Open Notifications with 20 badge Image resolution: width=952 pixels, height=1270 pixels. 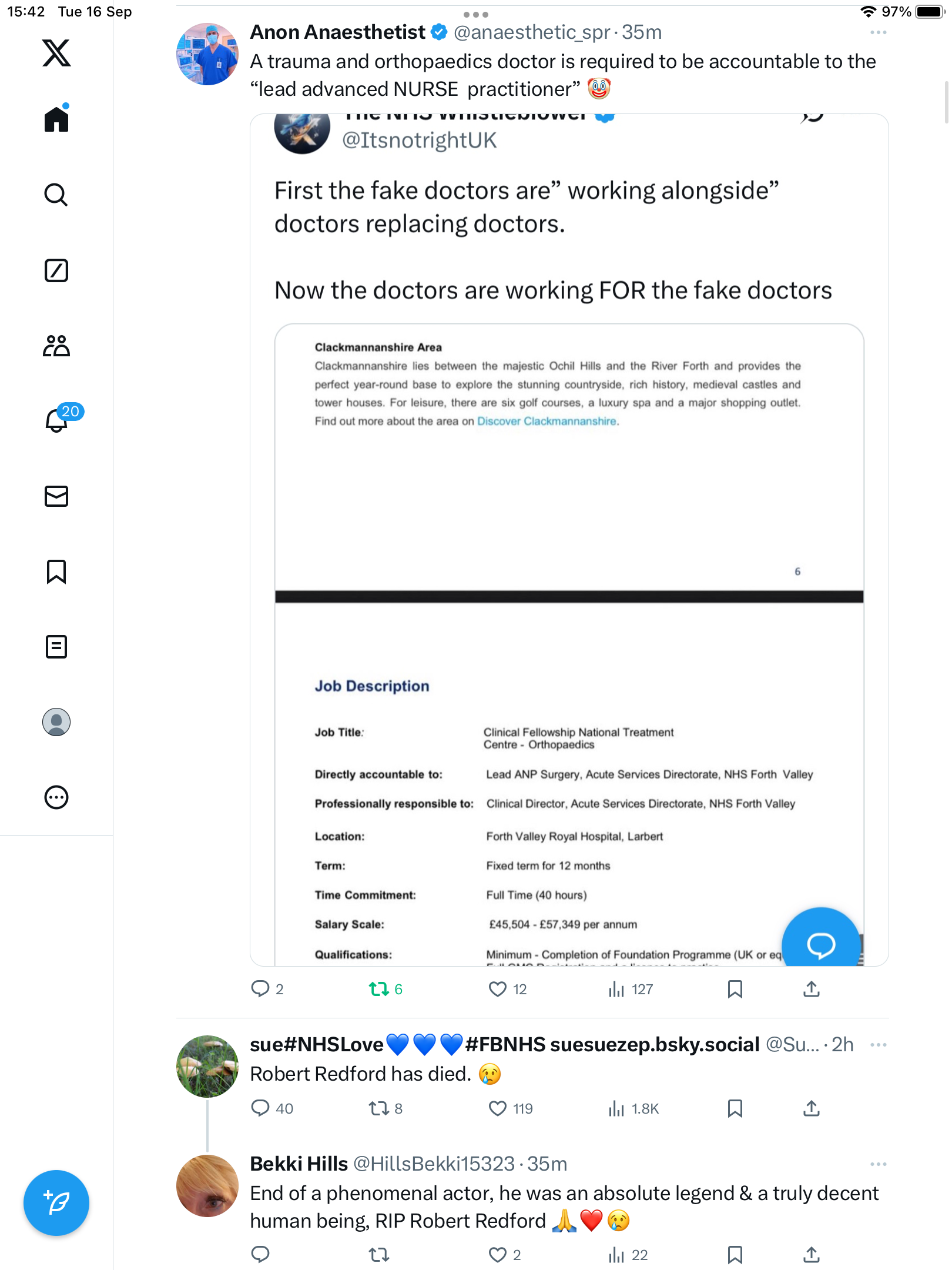coord(58,420)
